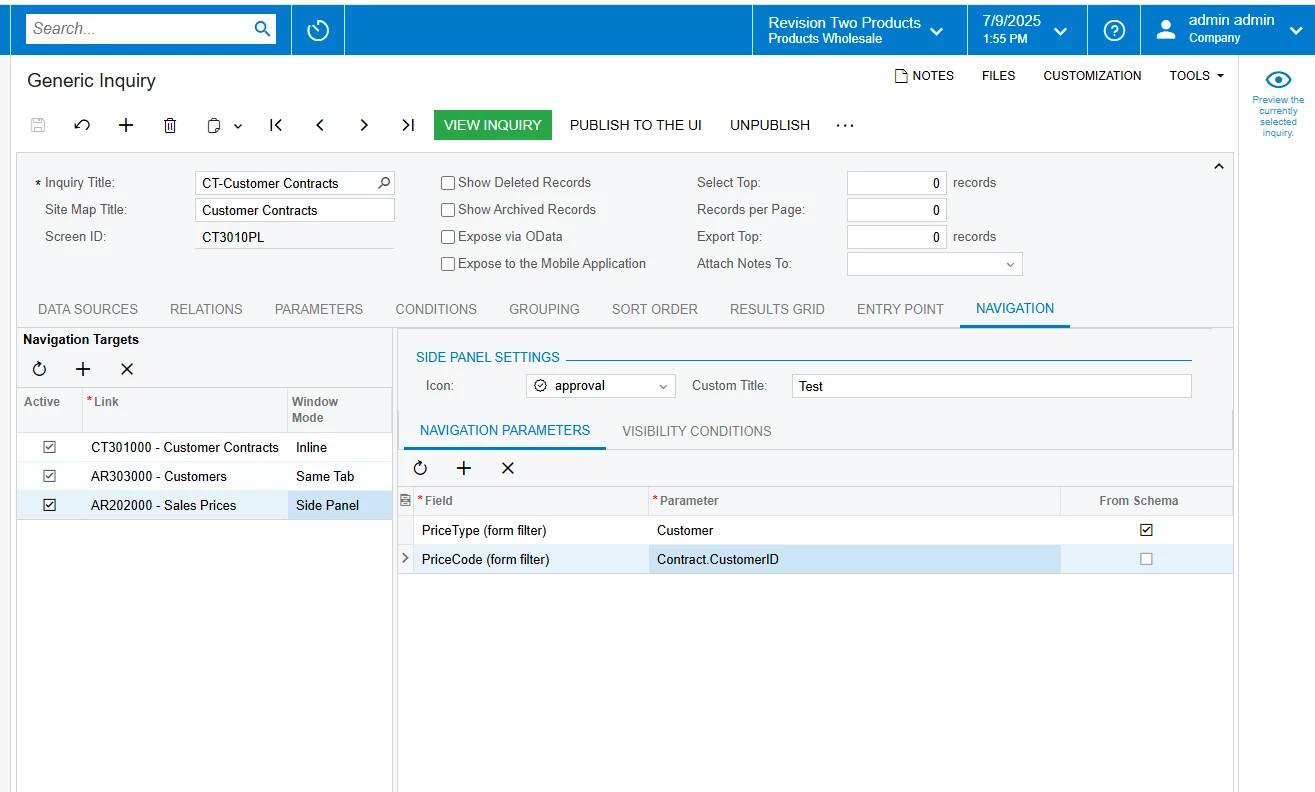Viewport: 1315px width, 792px height.
Task: Click the parameters grid column configuration icon
Action: (x=405, y=500)
